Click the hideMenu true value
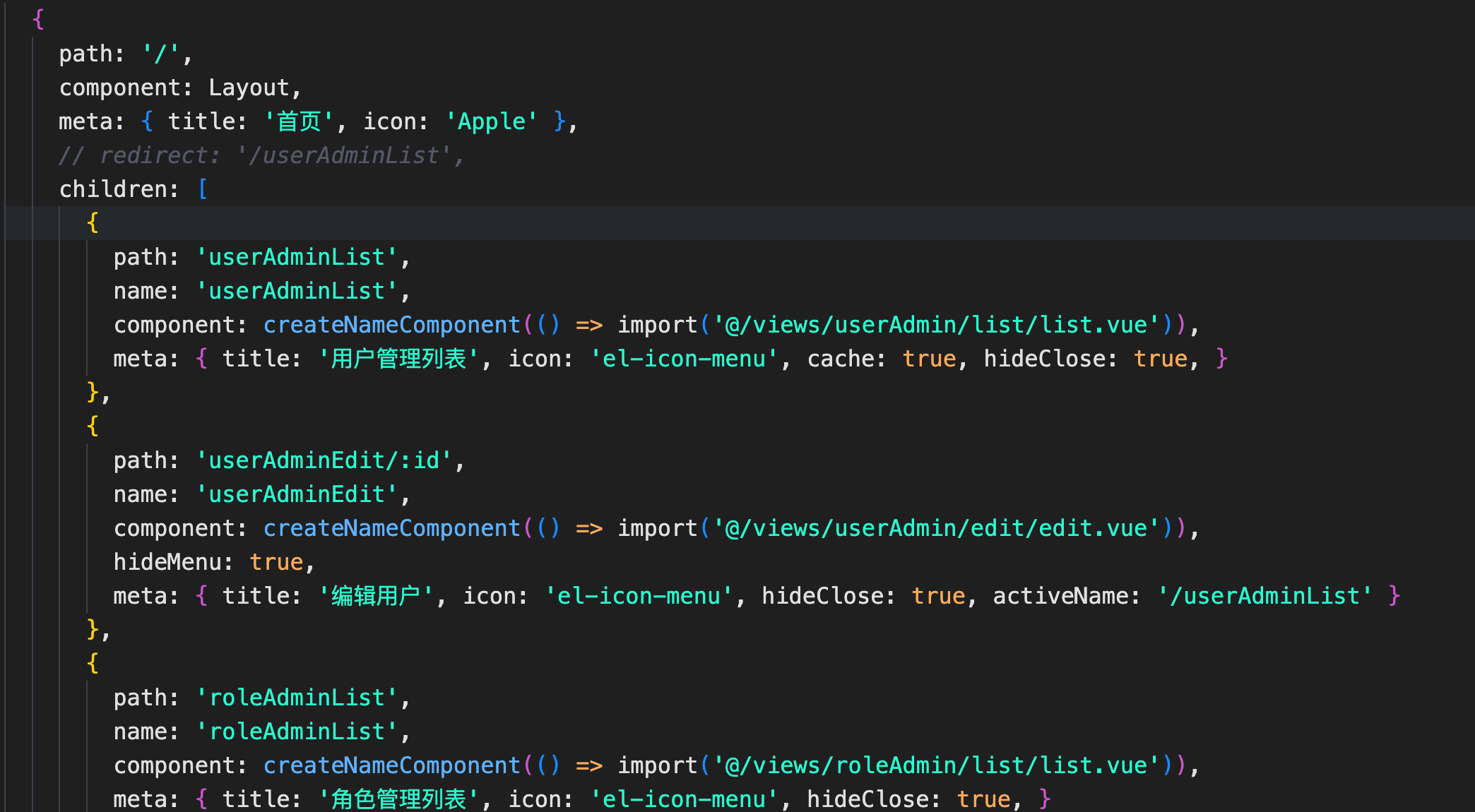Screen dimensions: 1475x812 click(x=276, y=562)
